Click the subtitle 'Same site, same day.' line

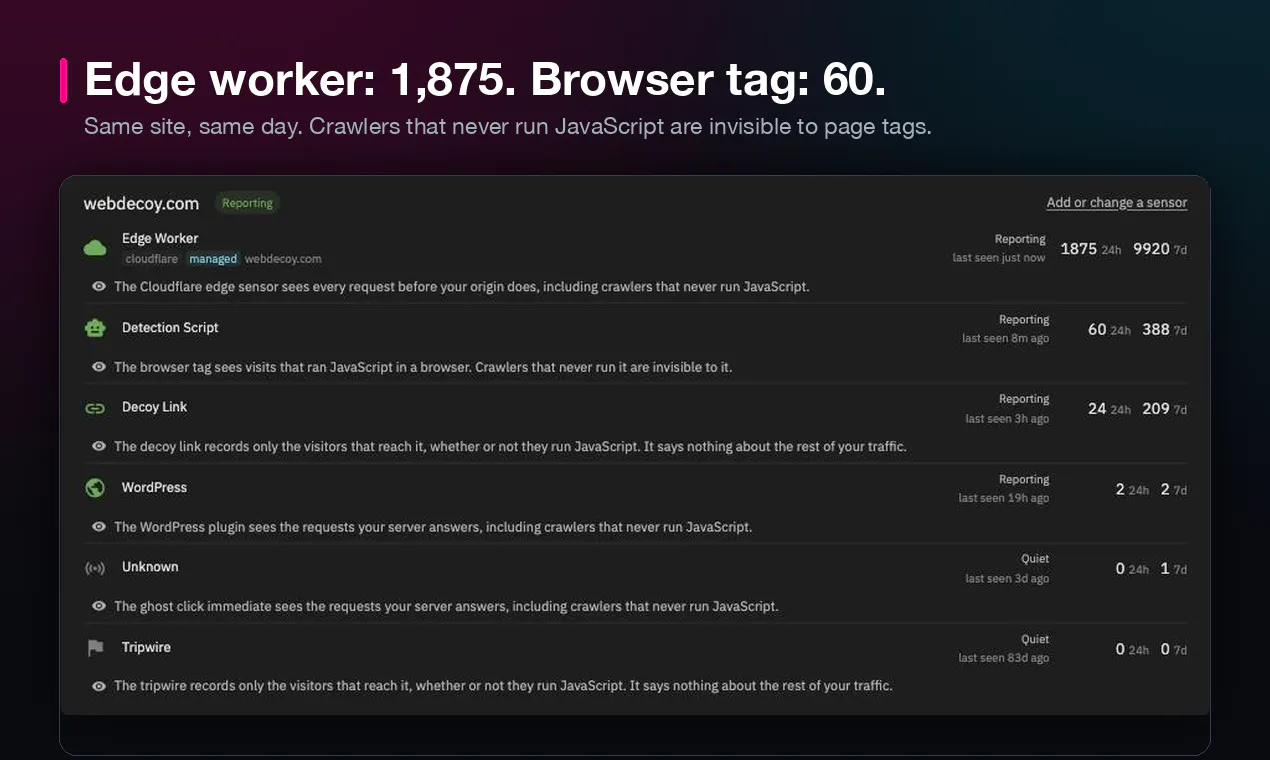(507, 127)
